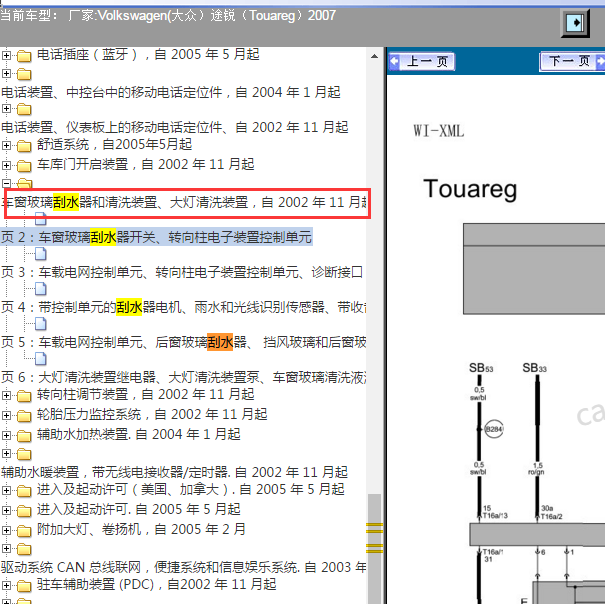Select 辅助水暖装置，带无线电接收器/定时器 entry
605x604 pixels.
174,472
